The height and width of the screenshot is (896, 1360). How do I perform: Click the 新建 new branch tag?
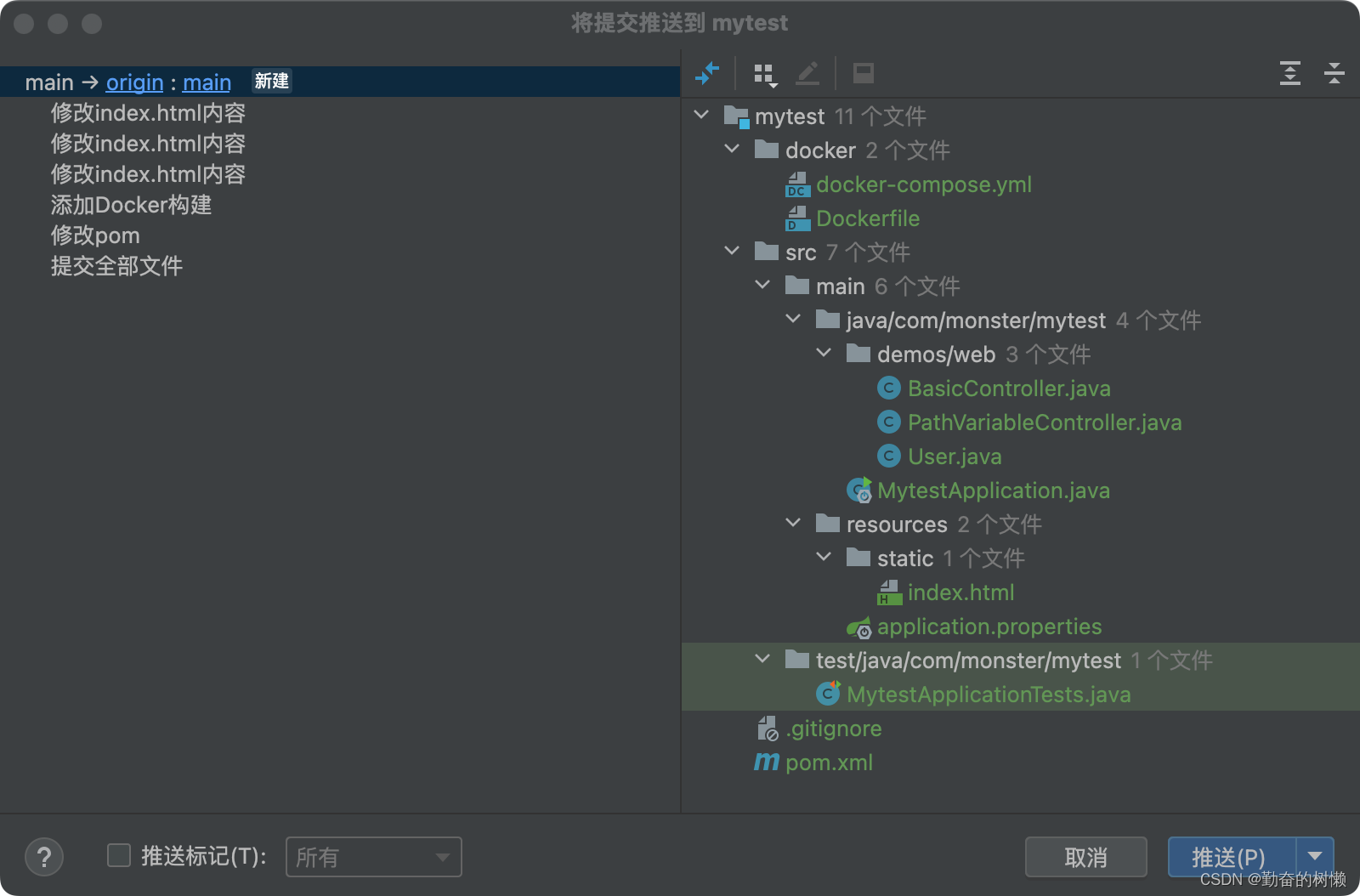tap(272, 81)
